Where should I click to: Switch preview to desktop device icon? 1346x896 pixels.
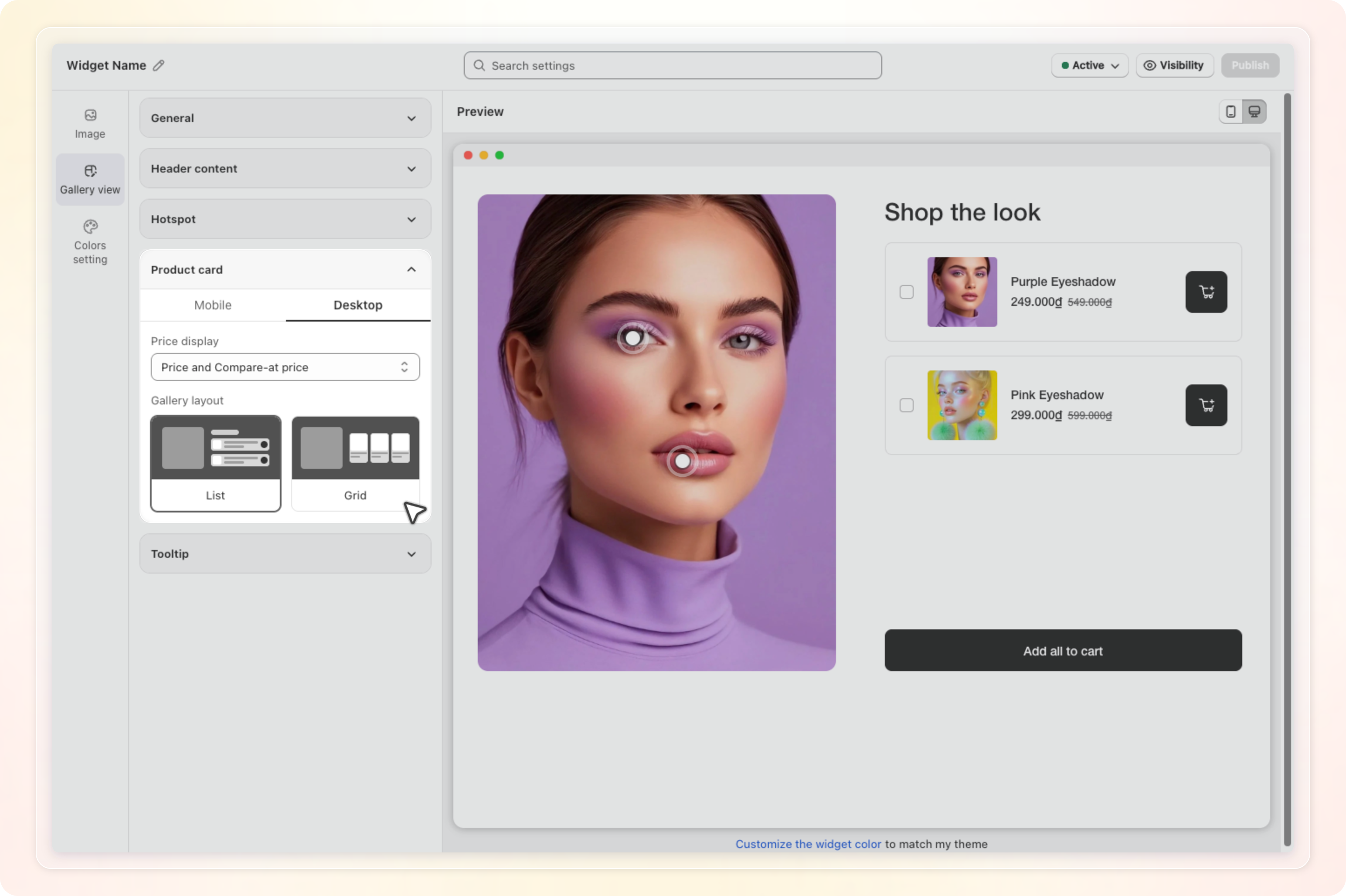point(1254,112)
